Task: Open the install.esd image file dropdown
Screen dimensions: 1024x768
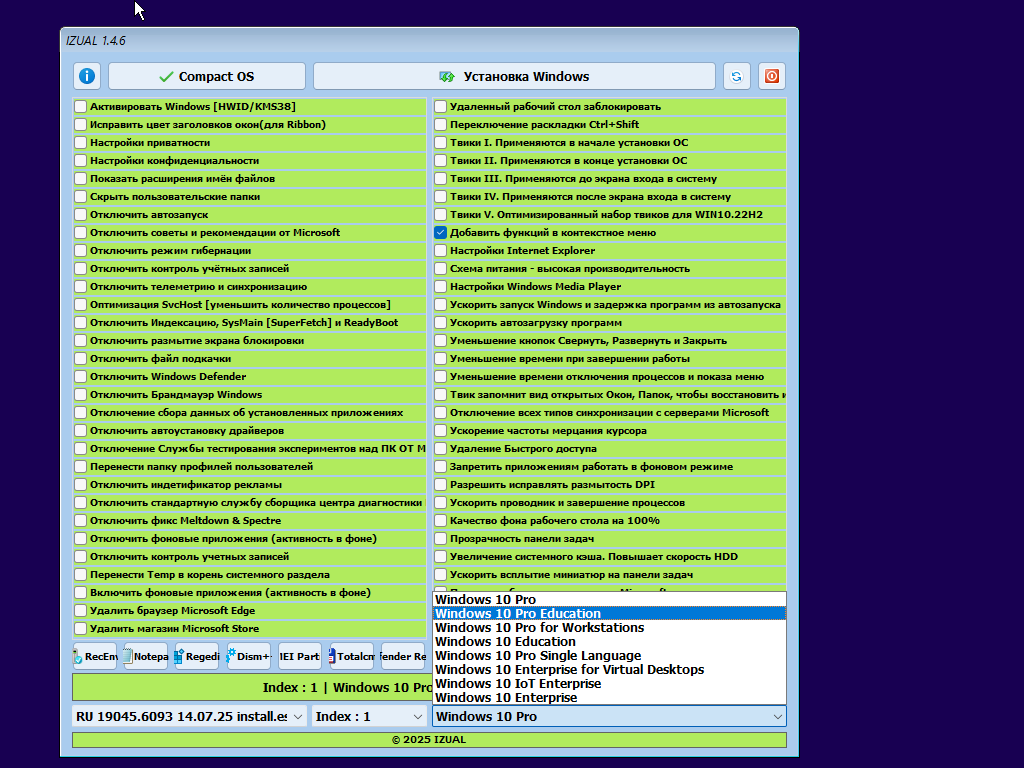Action: [x=189, y=716]
